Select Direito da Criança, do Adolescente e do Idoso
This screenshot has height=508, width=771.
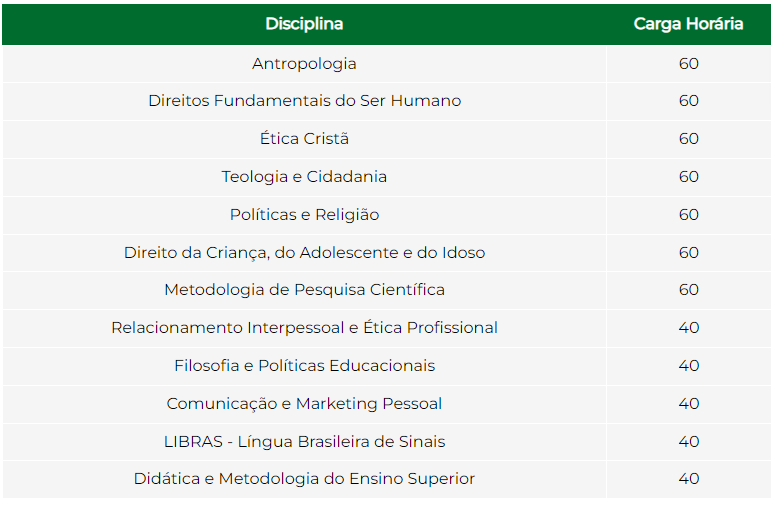tap(304, 253)
